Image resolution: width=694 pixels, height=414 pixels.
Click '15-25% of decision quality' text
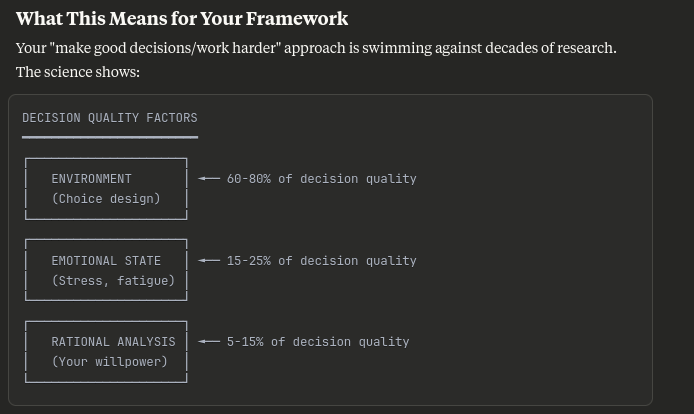point(322,261)
